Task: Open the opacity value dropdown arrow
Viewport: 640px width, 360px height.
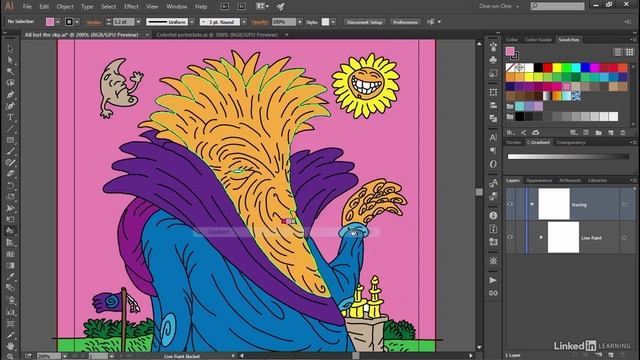Action: (x=300, y=22)
